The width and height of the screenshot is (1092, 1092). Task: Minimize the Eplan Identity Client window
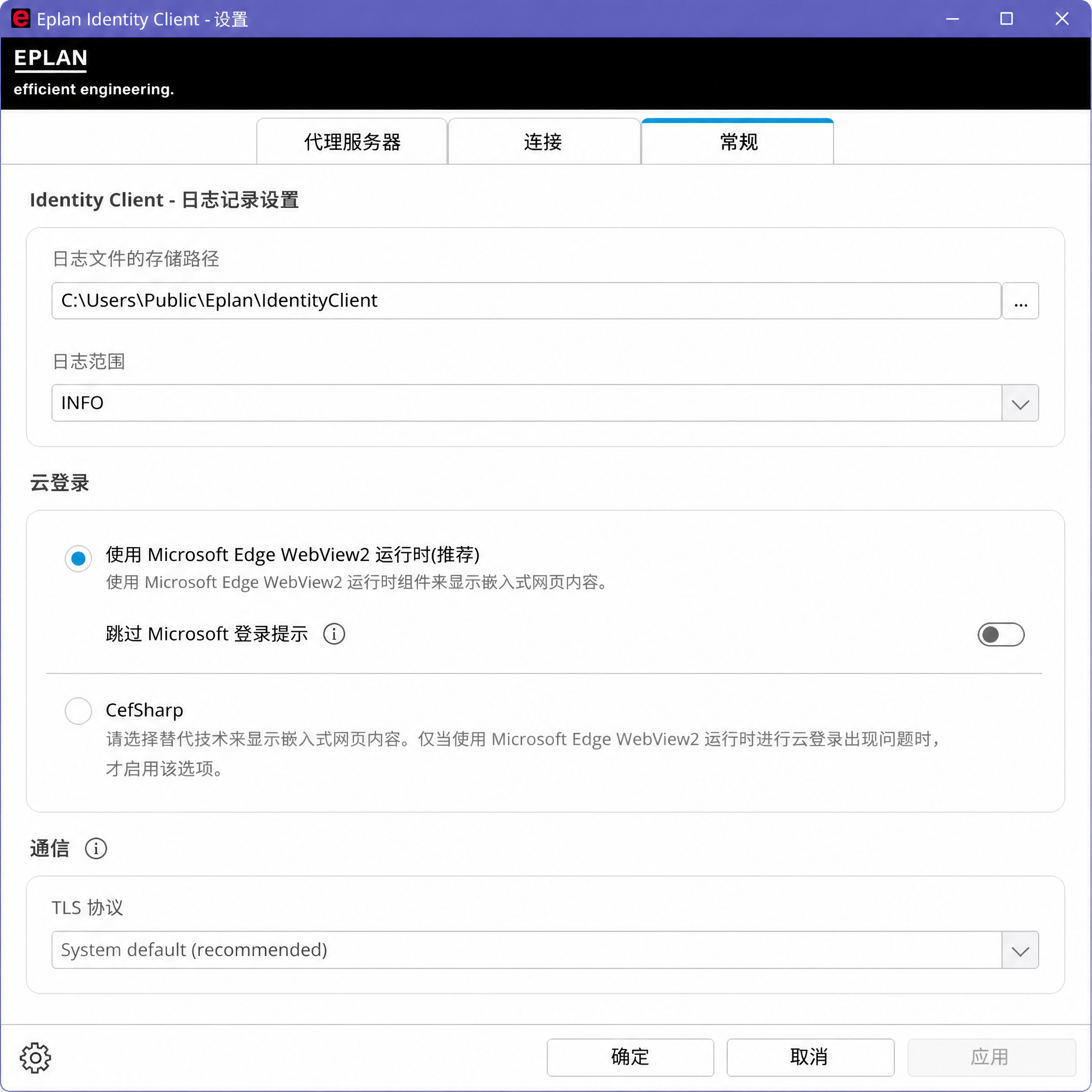click(x=952, y=19)
